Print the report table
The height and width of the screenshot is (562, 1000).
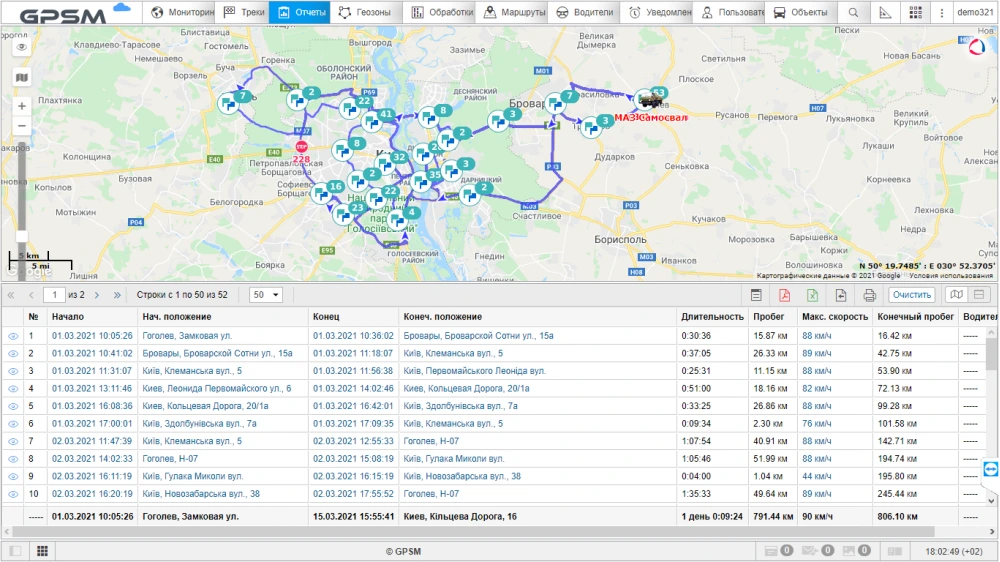pyautogui.click(x=869, y=295)
